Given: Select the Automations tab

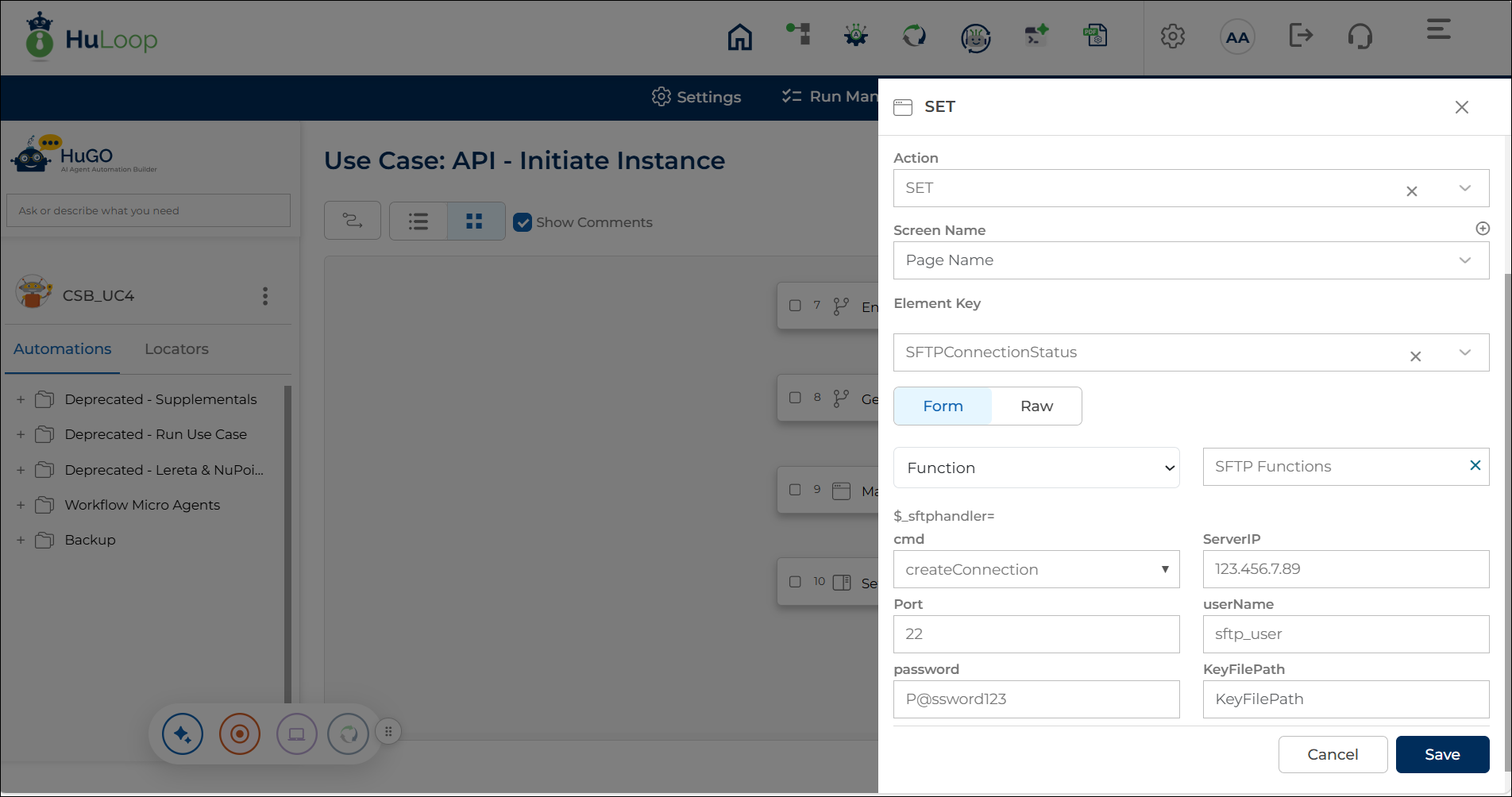Looking at the screenshot, I should click(x=62, y=349).
